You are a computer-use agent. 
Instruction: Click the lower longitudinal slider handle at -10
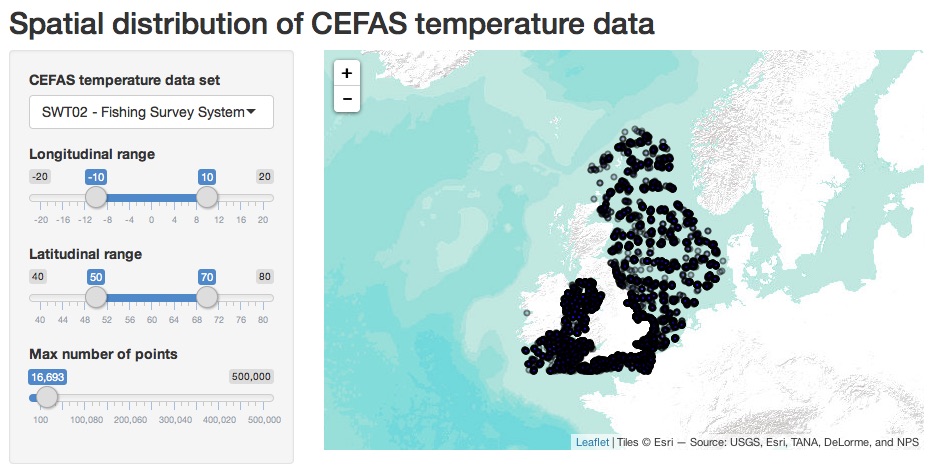coord(96,197)
